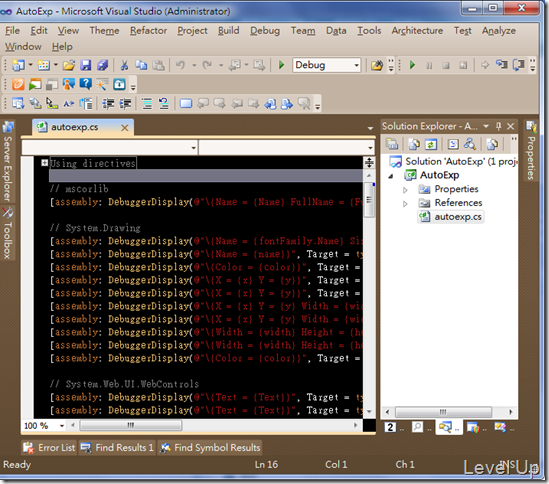This screenshot has width=549, height=484.
Task: Open the Server Explorer side tab
Action: pos(8,161)
